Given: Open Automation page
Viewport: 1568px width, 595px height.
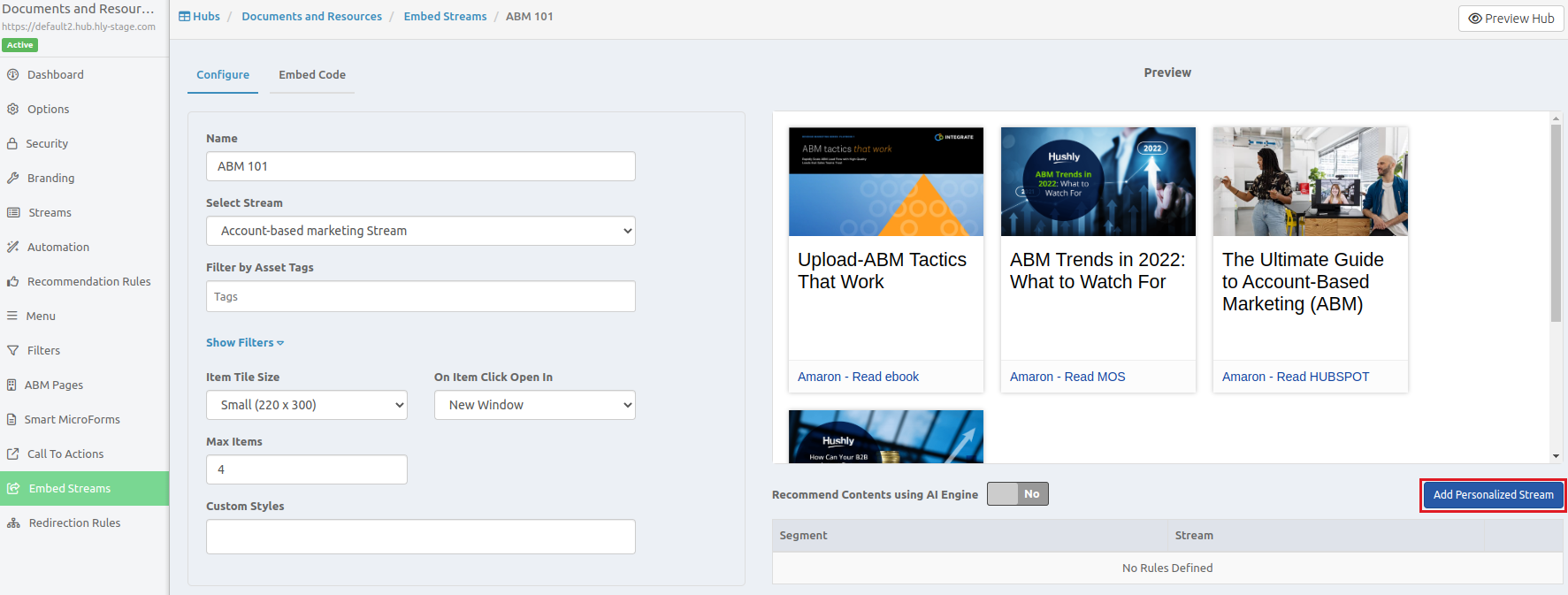Looking at the screenshot, I should point(84,248).
